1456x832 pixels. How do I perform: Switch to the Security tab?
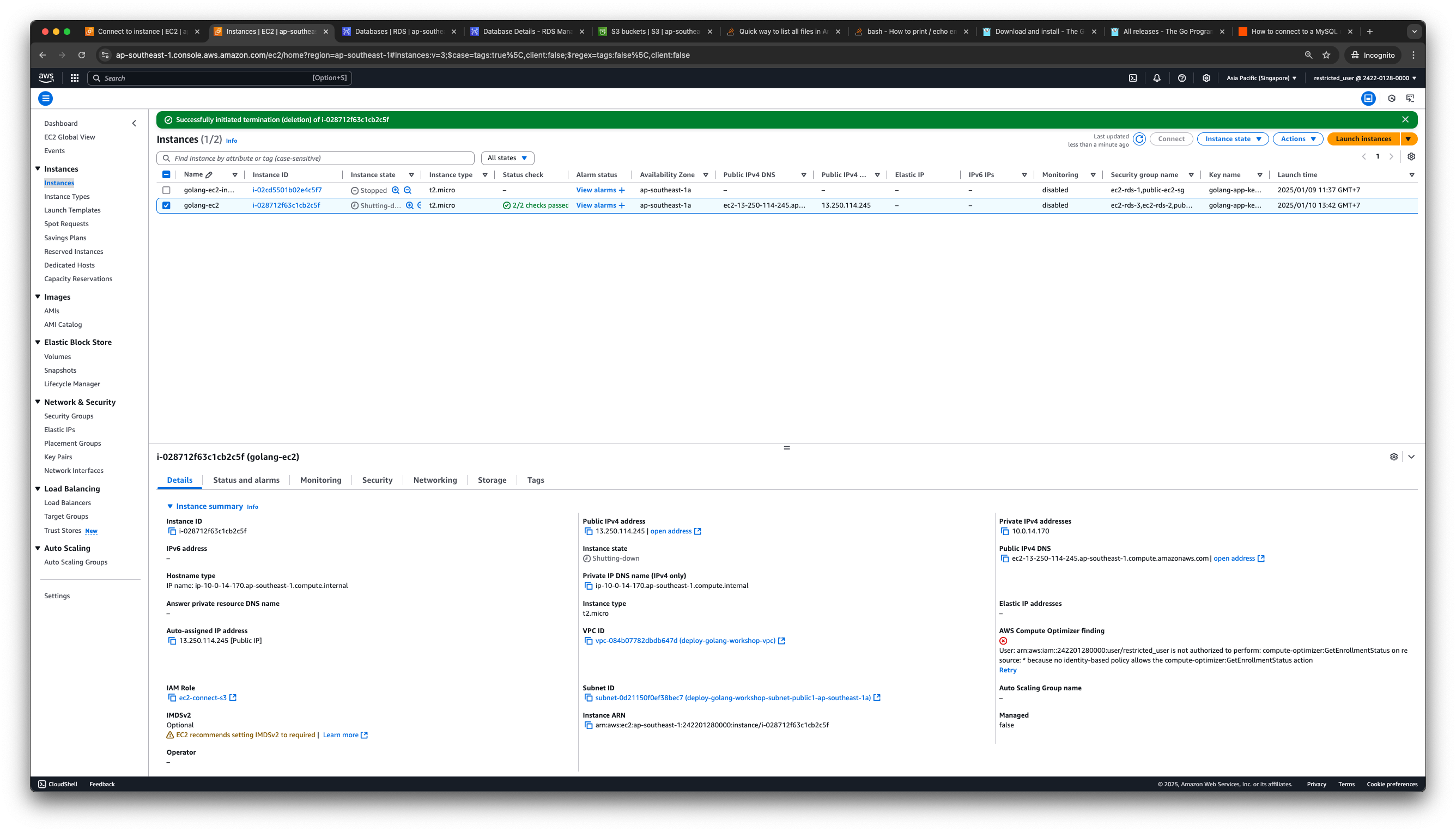(377, 479)
